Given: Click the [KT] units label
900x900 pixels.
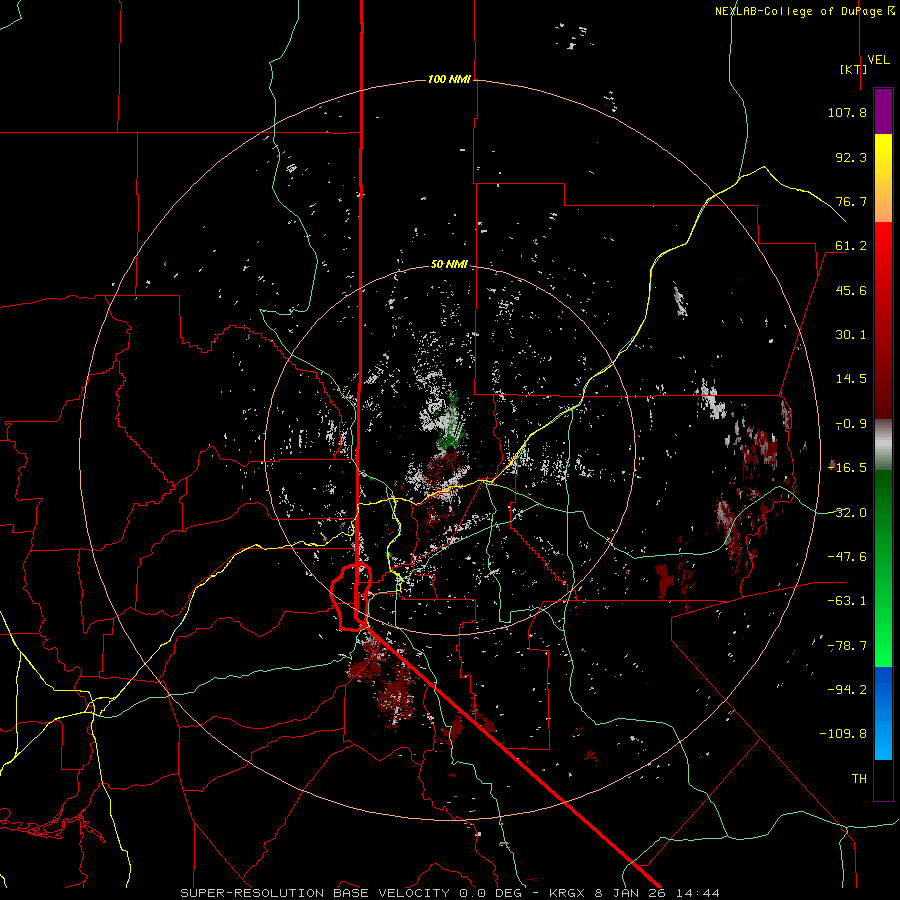Looking at the screenshot, I should [x=854, y=69].
